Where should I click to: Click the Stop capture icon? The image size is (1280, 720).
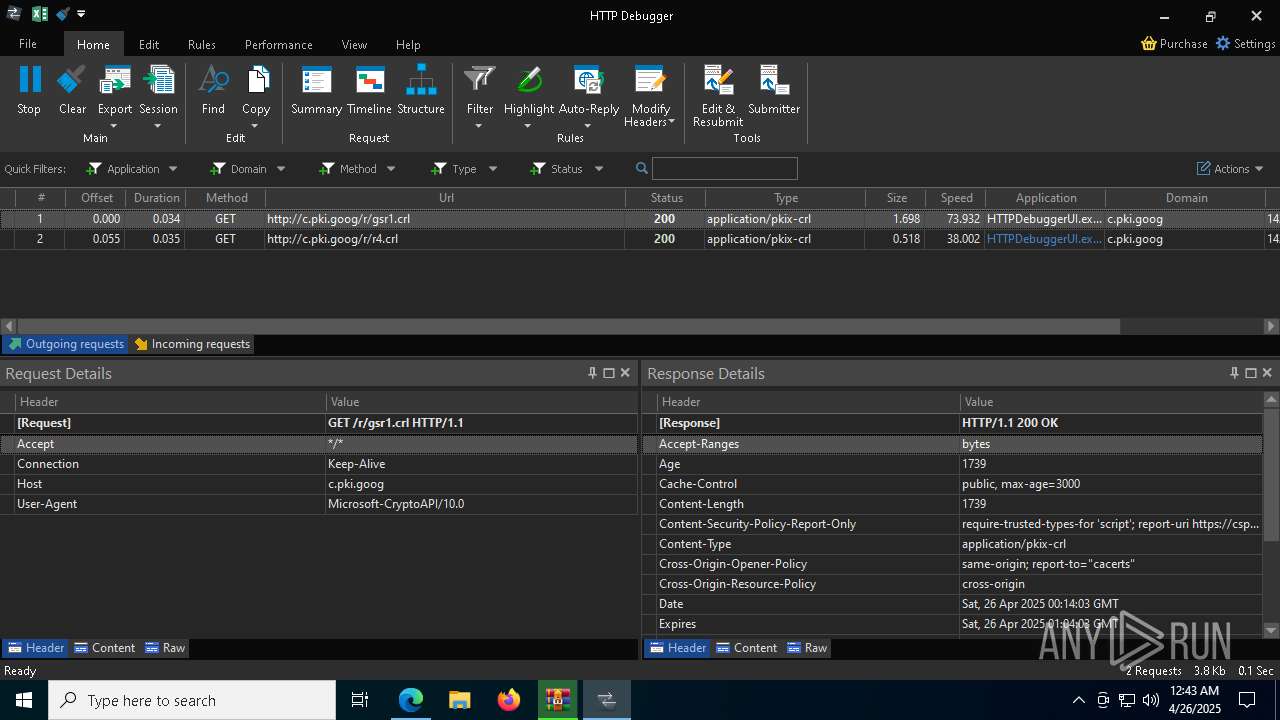point(30,80)
